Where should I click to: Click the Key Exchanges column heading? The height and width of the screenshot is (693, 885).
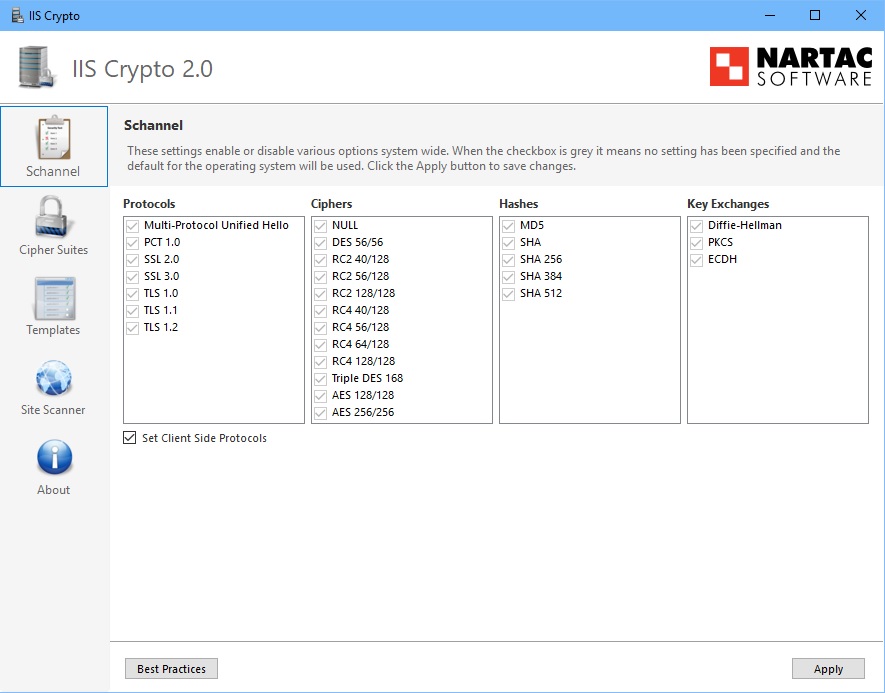(x=728, y=204)
